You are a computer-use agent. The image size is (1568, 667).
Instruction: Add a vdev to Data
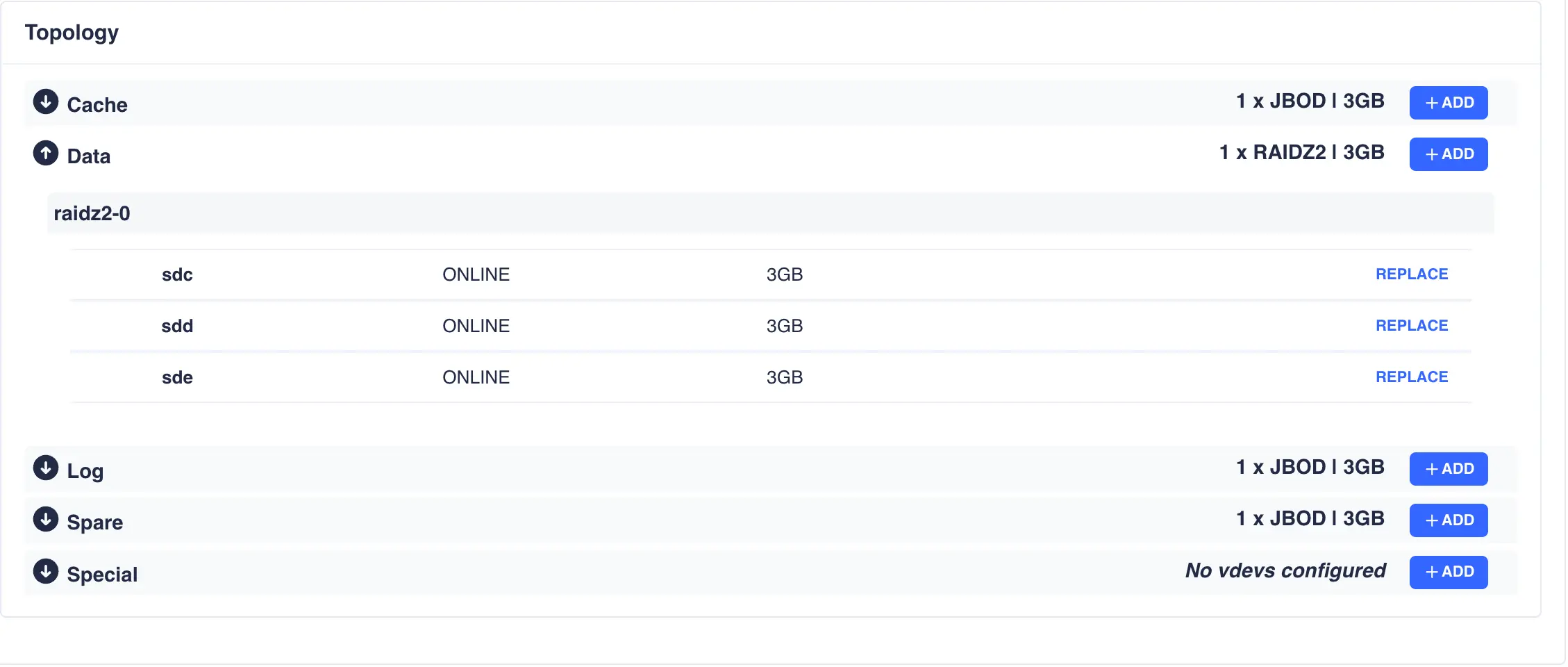[x=1448, y=154]
